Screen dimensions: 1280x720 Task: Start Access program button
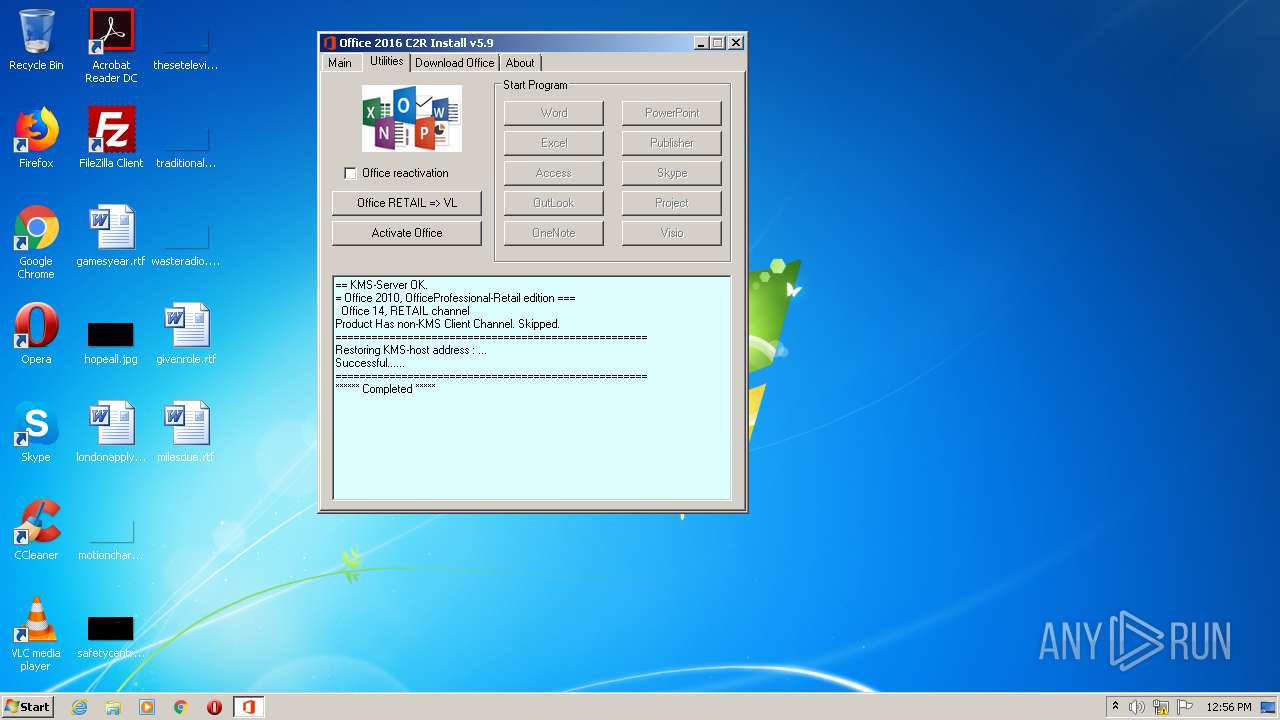point(554,173)
